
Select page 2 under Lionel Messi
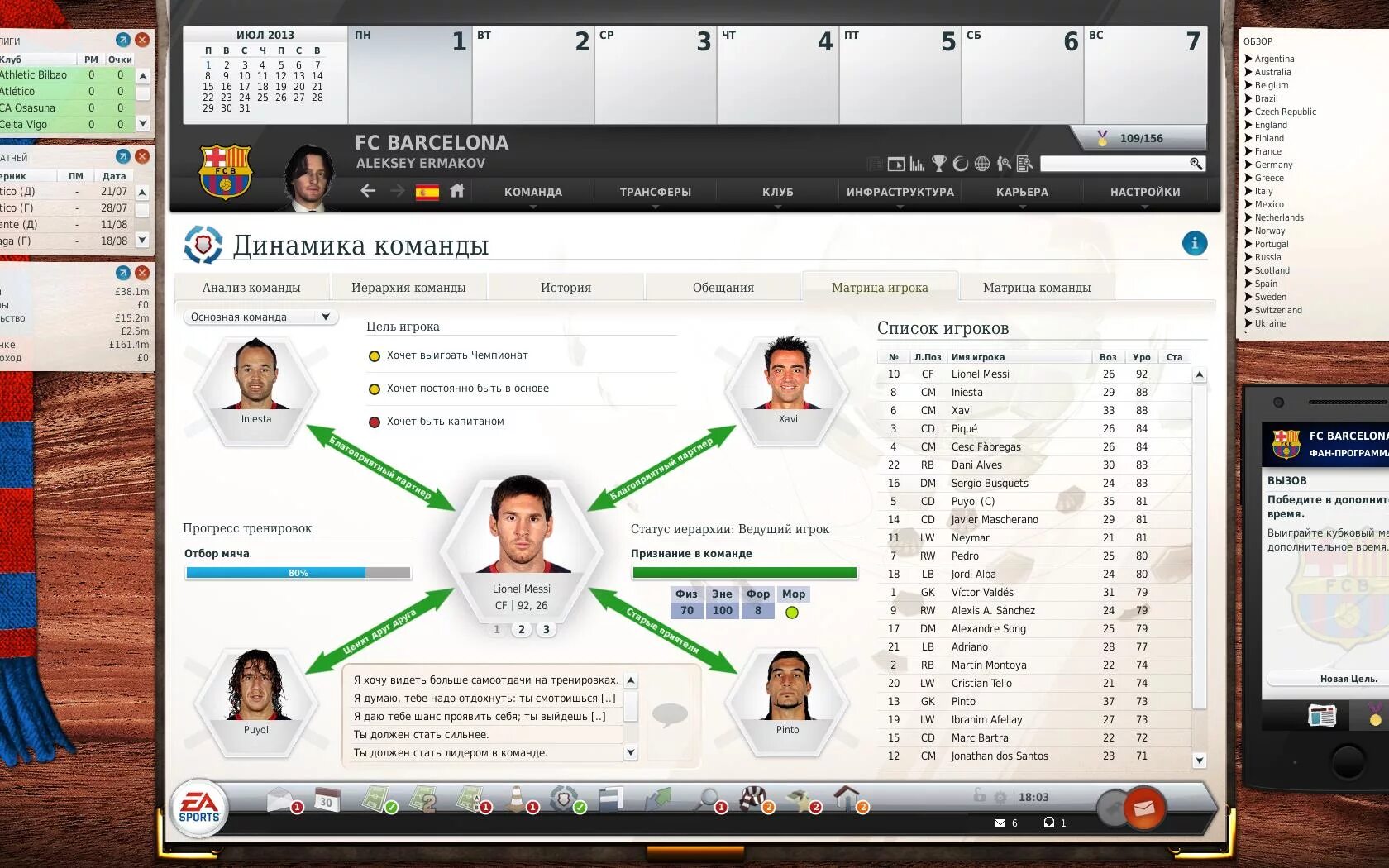tap(521, 629)
